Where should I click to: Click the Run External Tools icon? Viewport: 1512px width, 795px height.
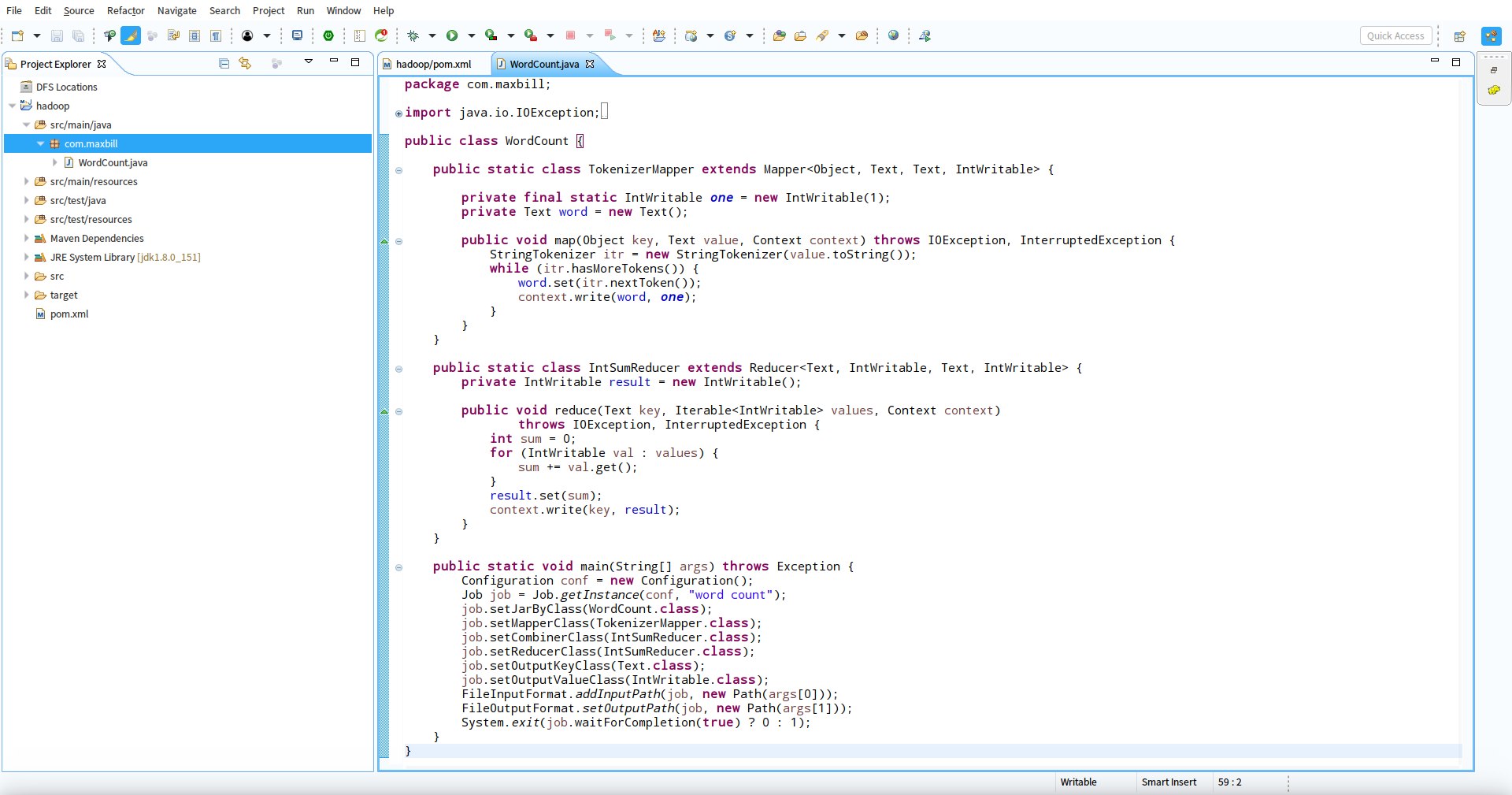click(x=531, y=35)
